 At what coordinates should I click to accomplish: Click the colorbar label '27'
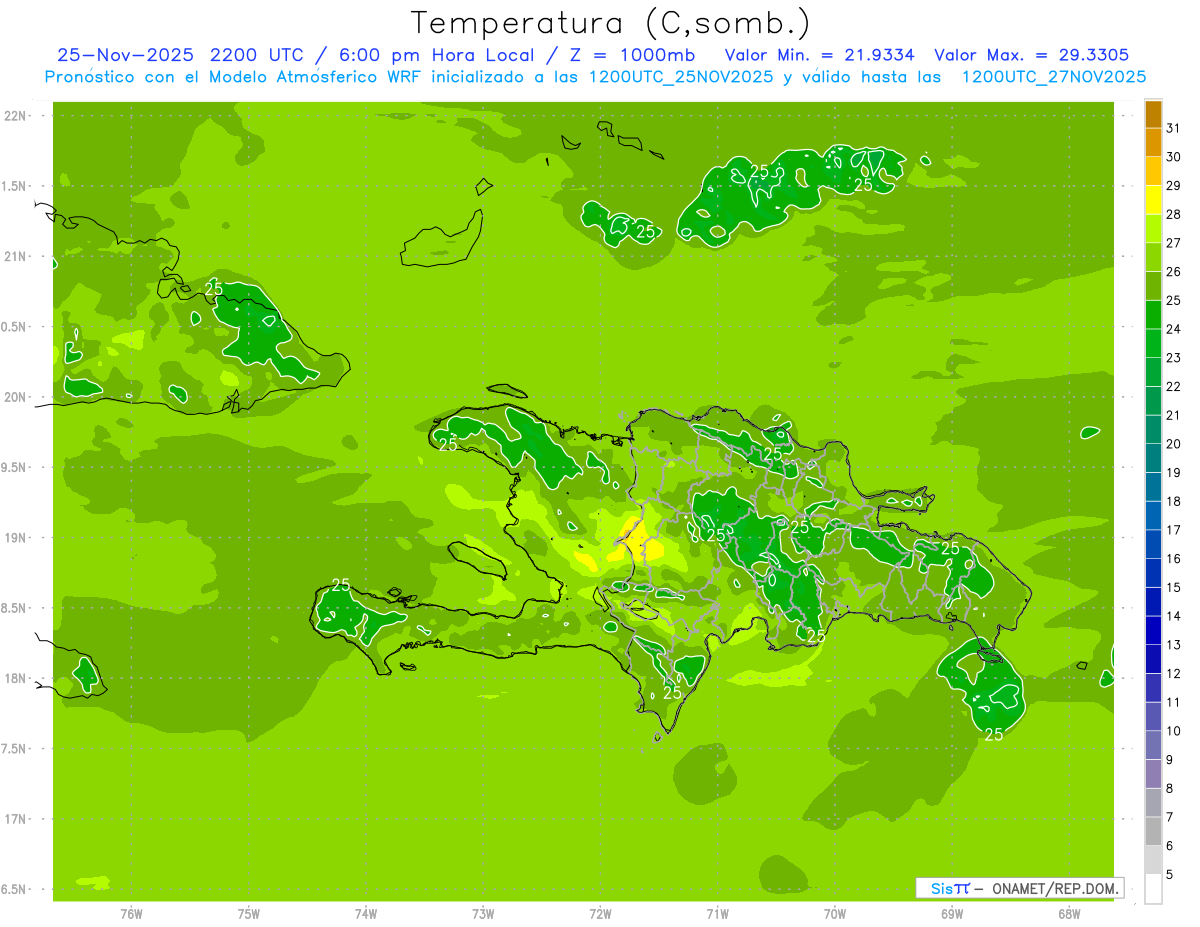pyautogui.click(x=1174, y=243)
